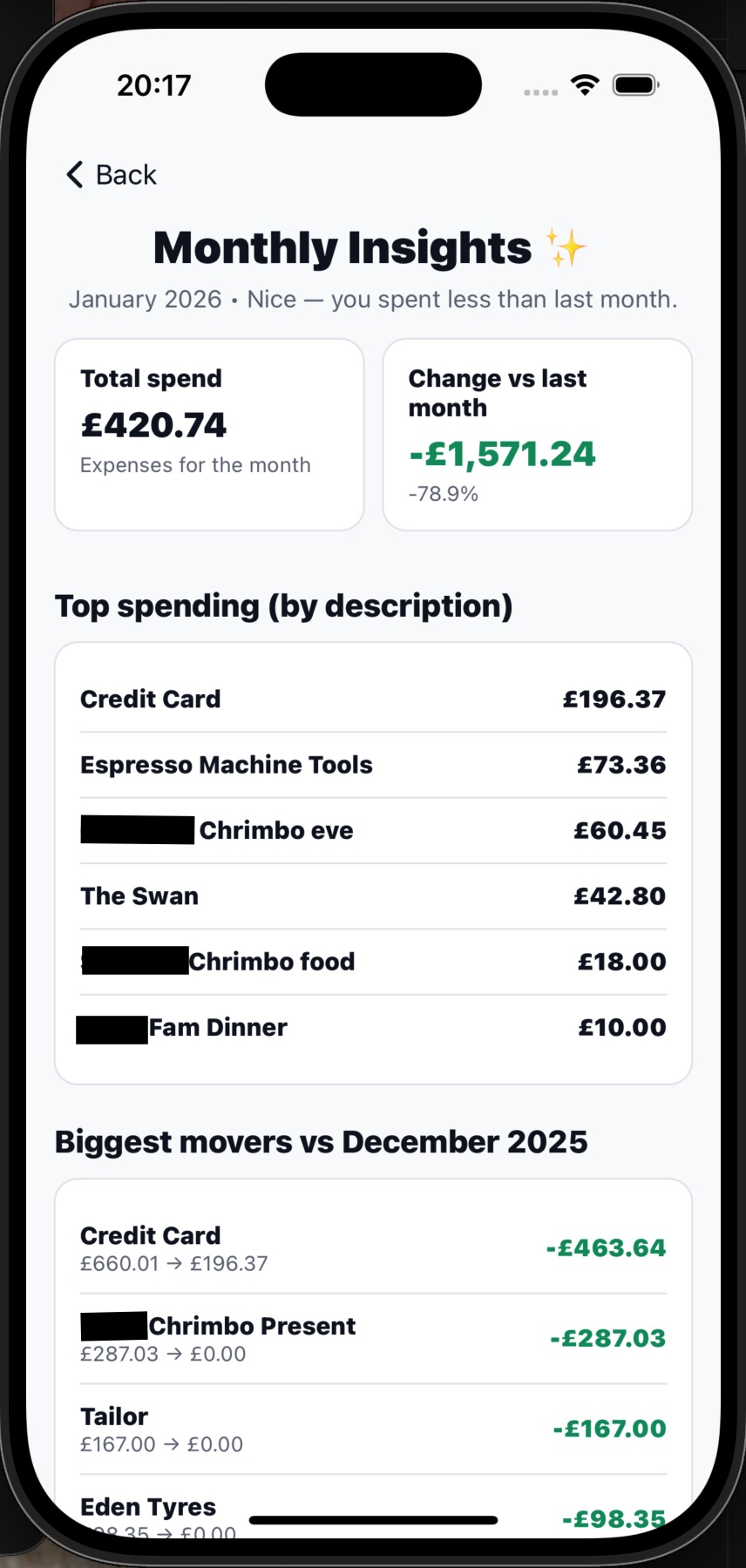
Task: Tap the battery status icon
Action: 636,84
